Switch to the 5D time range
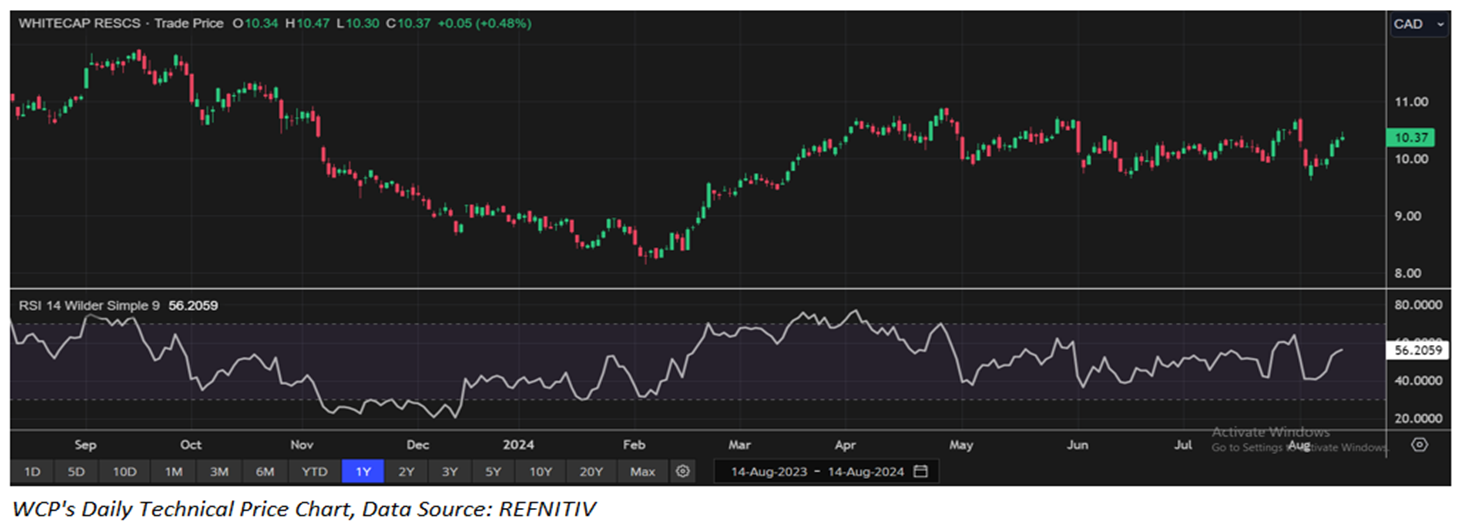Viewport: 1457px width, 524px height. coord(77,471)
